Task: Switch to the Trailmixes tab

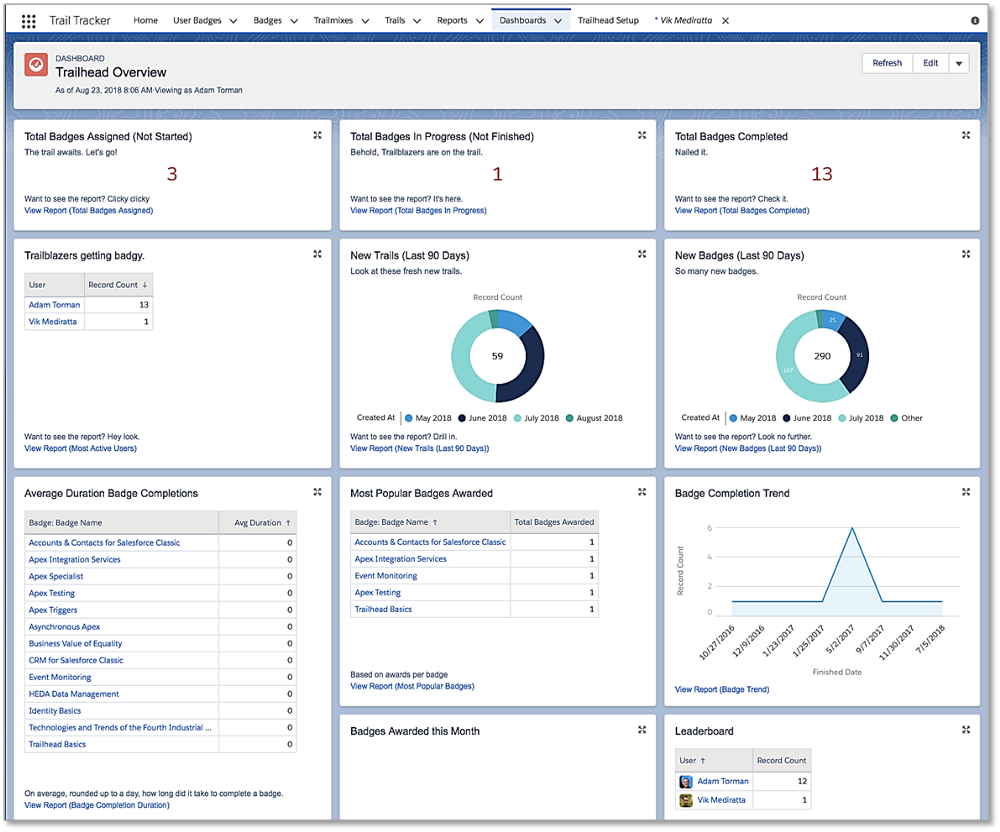Action: click(333, 20)
